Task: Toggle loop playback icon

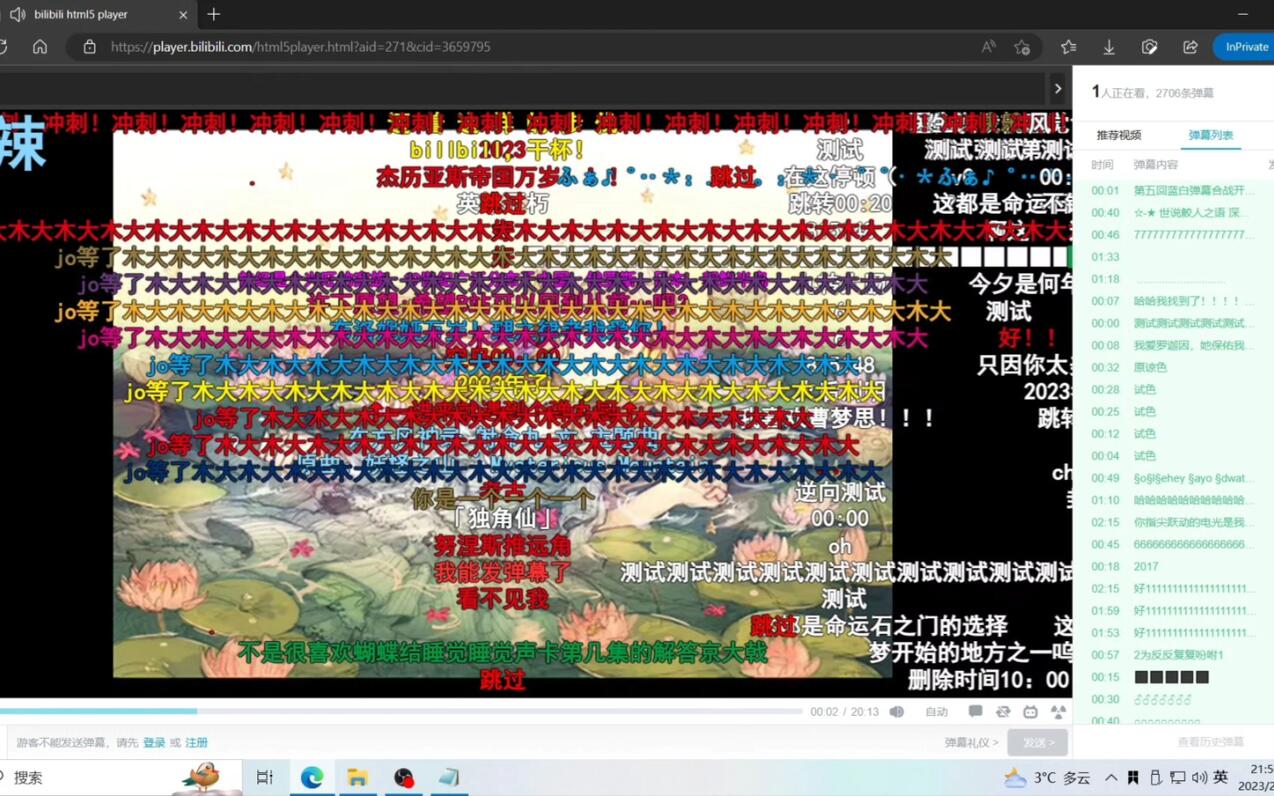Action: click(x=1003, y=712)
